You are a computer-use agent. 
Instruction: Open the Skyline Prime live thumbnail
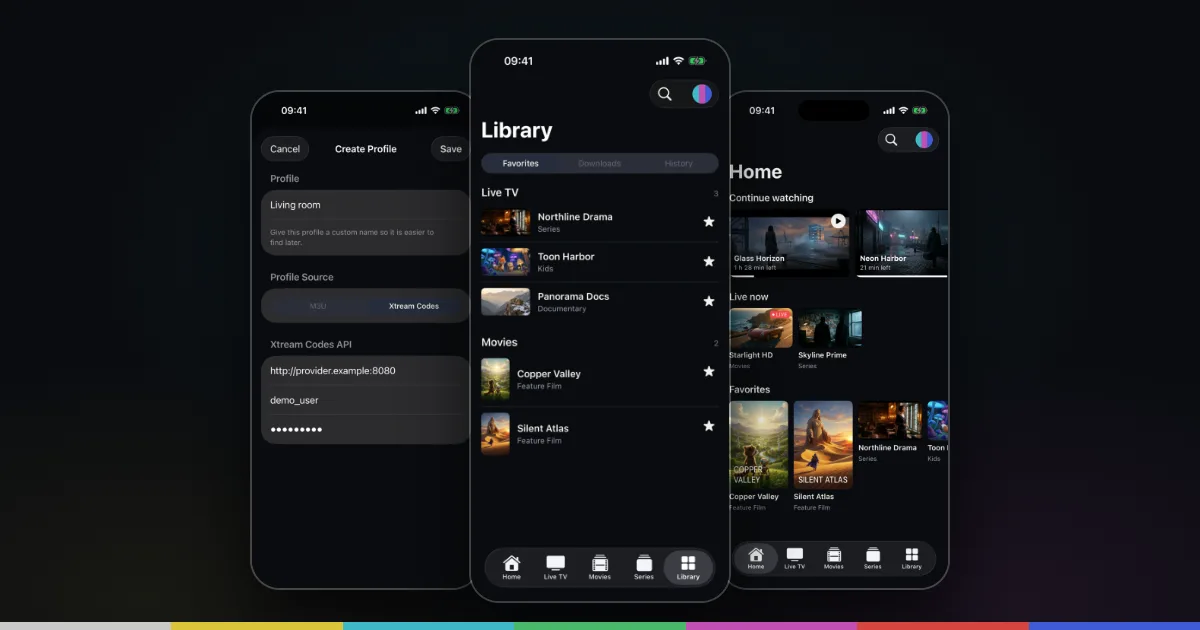(829, 328)
